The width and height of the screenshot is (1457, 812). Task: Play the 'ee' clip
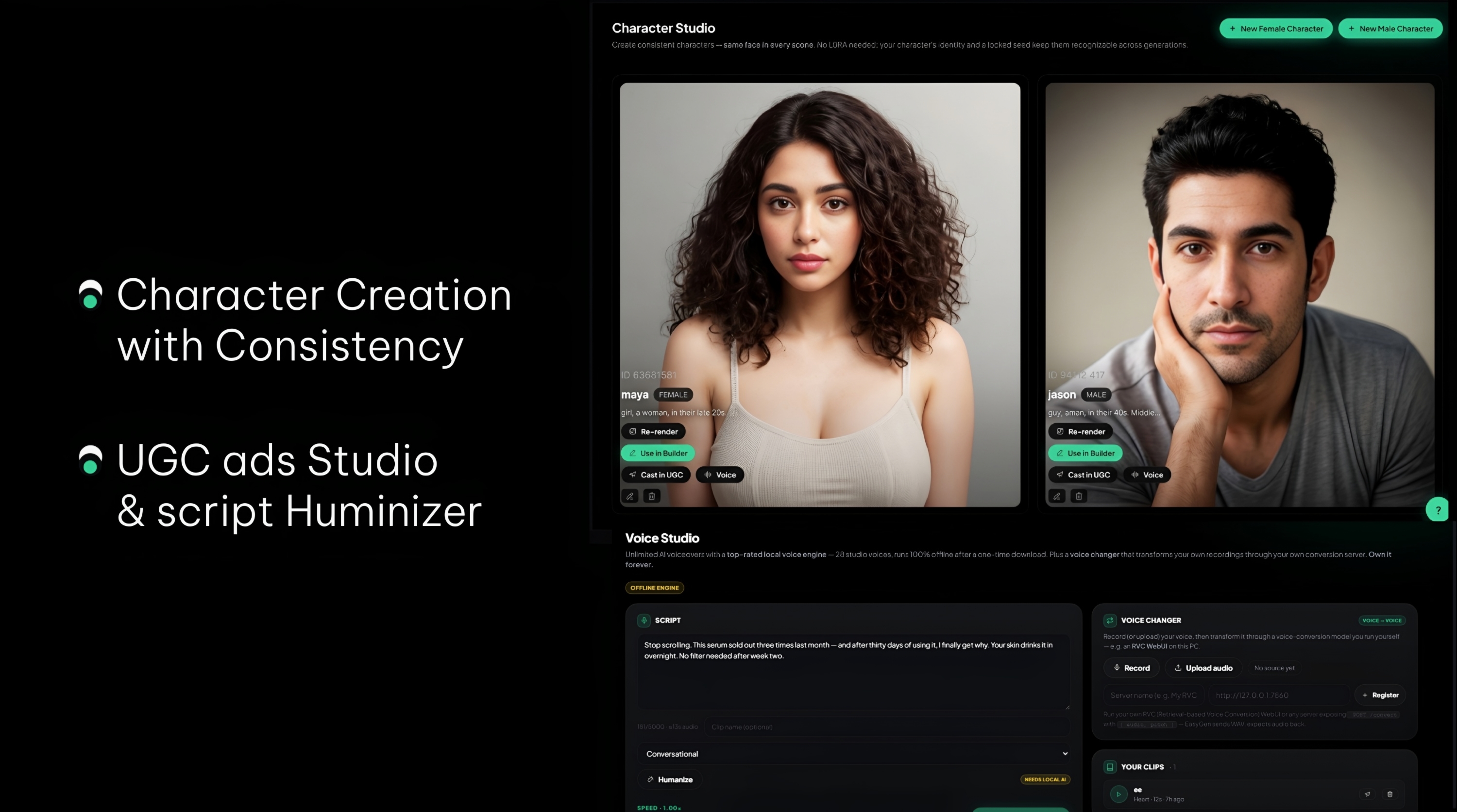1118,794
